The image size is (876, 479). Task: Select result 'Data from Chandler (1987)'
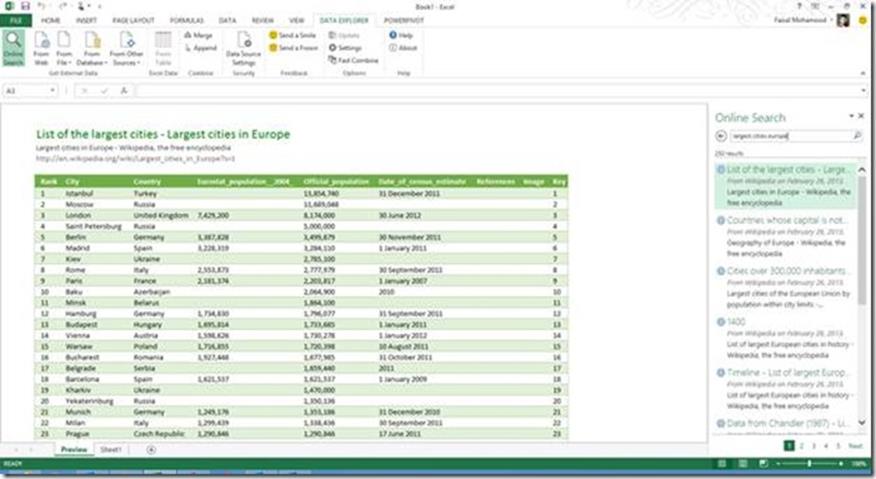(x=784, y=425)
